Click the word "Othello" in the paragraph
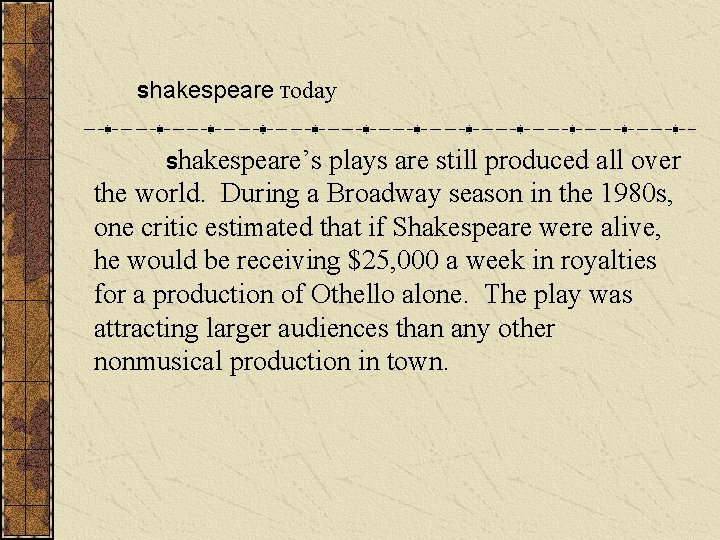 (352, 295)
